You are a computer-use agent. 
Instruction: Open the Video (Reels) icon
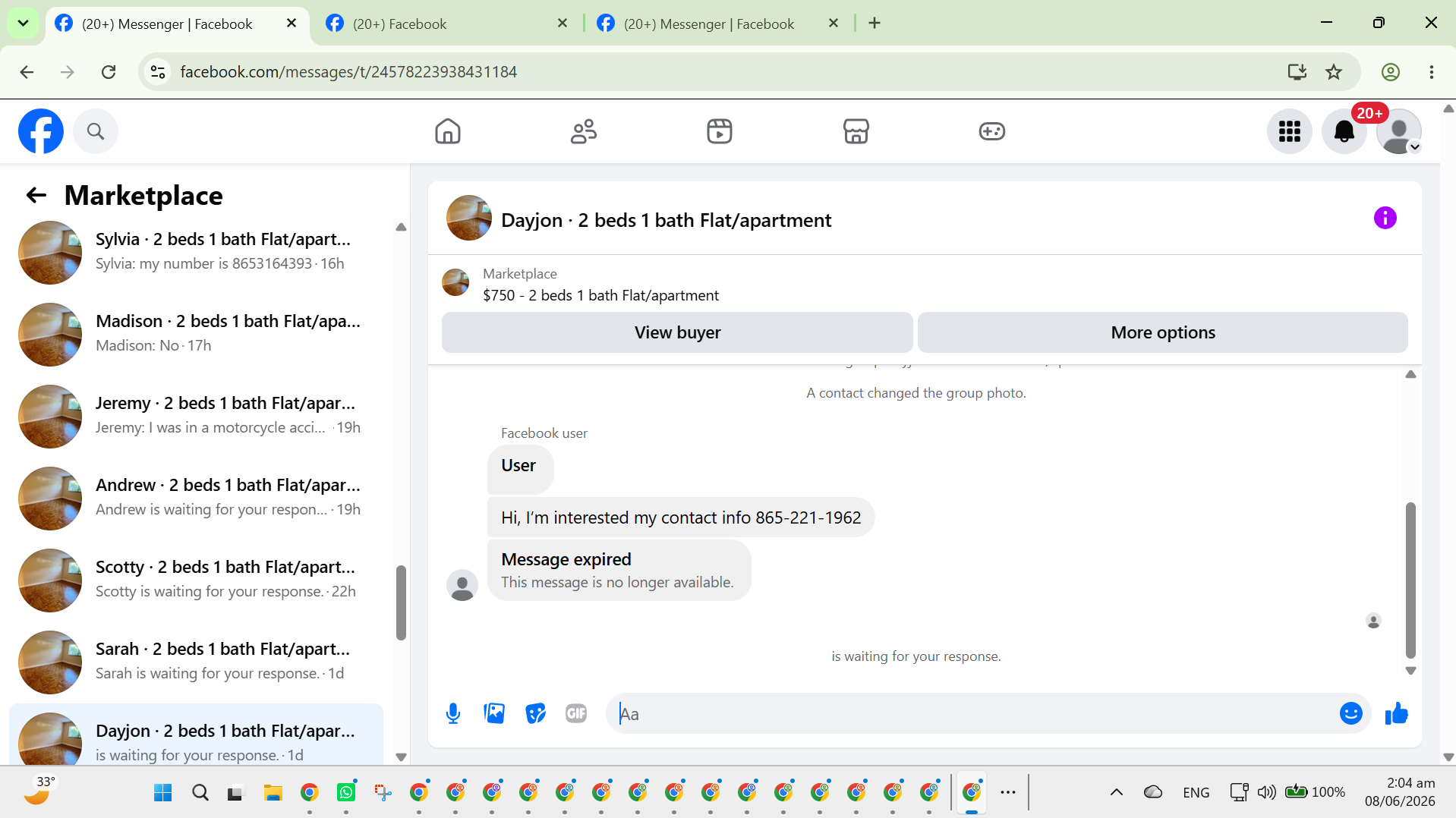point(720,131)
